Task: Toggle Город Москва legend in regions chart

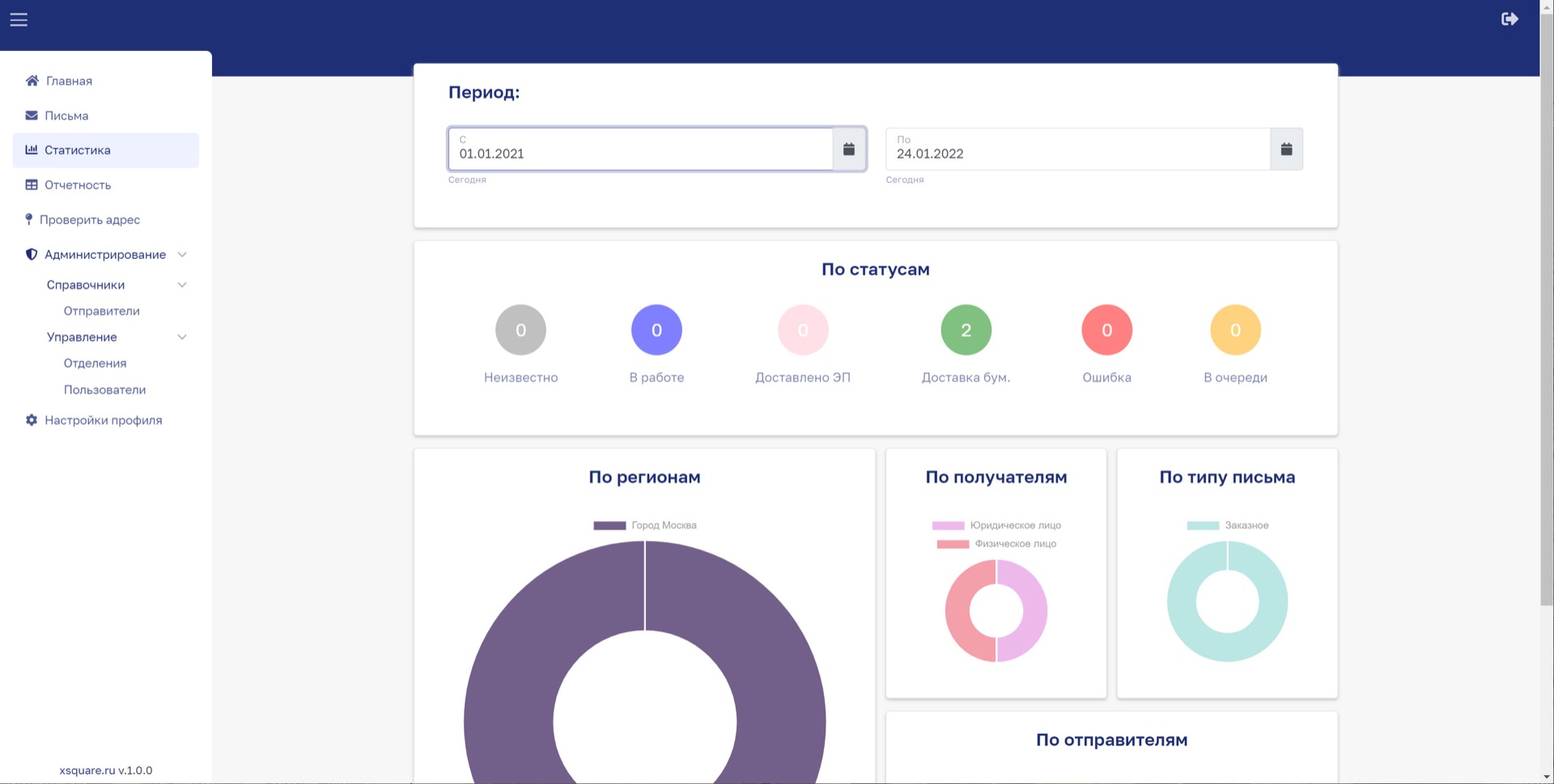Action: coord(645,525)
